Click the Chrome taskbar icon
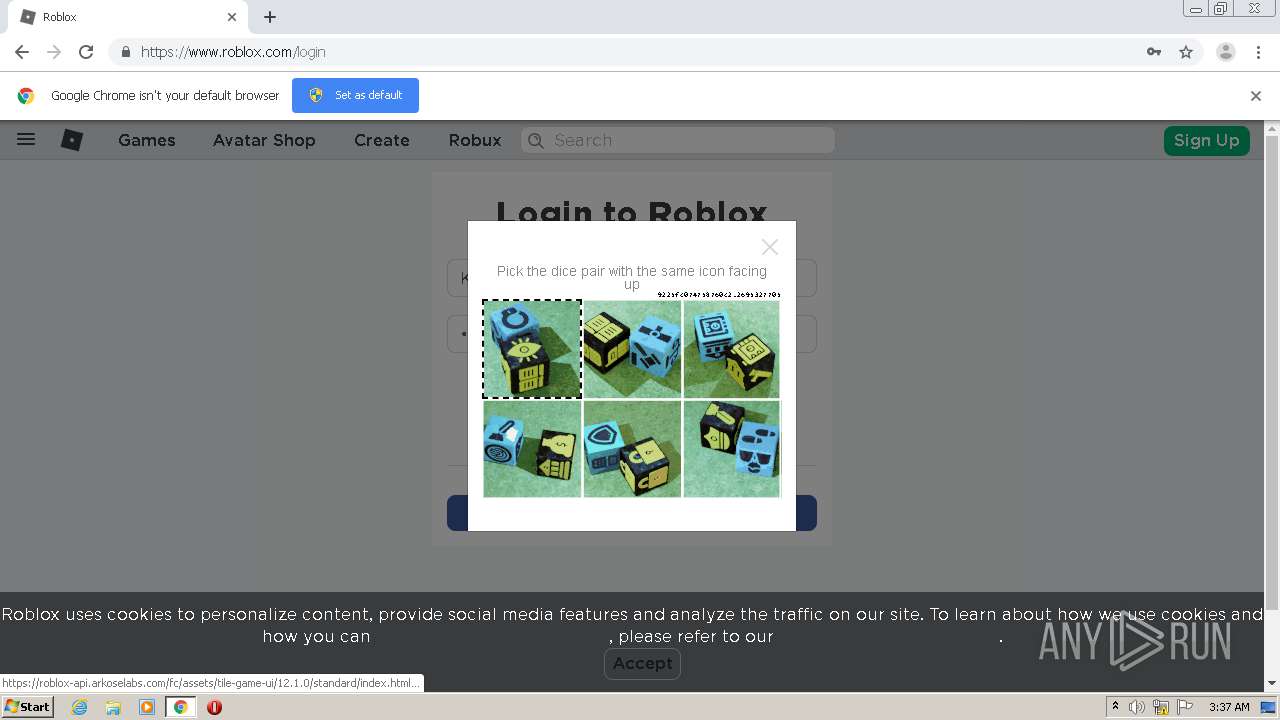This screenshot has height=720, width=1280. coord(180,707)
